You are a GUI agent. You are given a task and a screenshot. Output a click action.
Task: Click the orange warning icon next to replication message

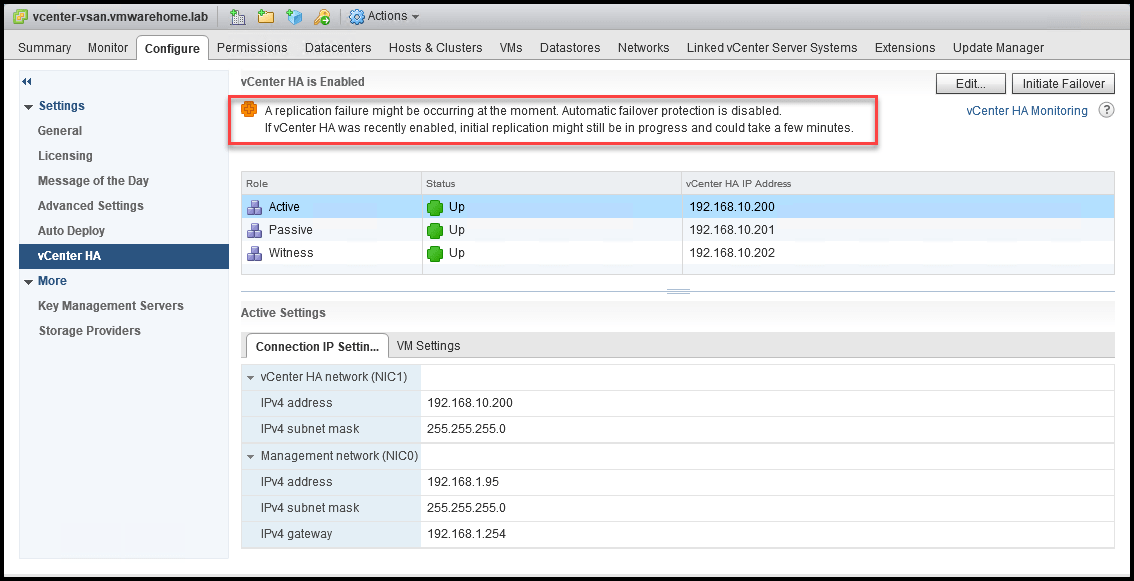pyautogui.click(x=249, y=110)
